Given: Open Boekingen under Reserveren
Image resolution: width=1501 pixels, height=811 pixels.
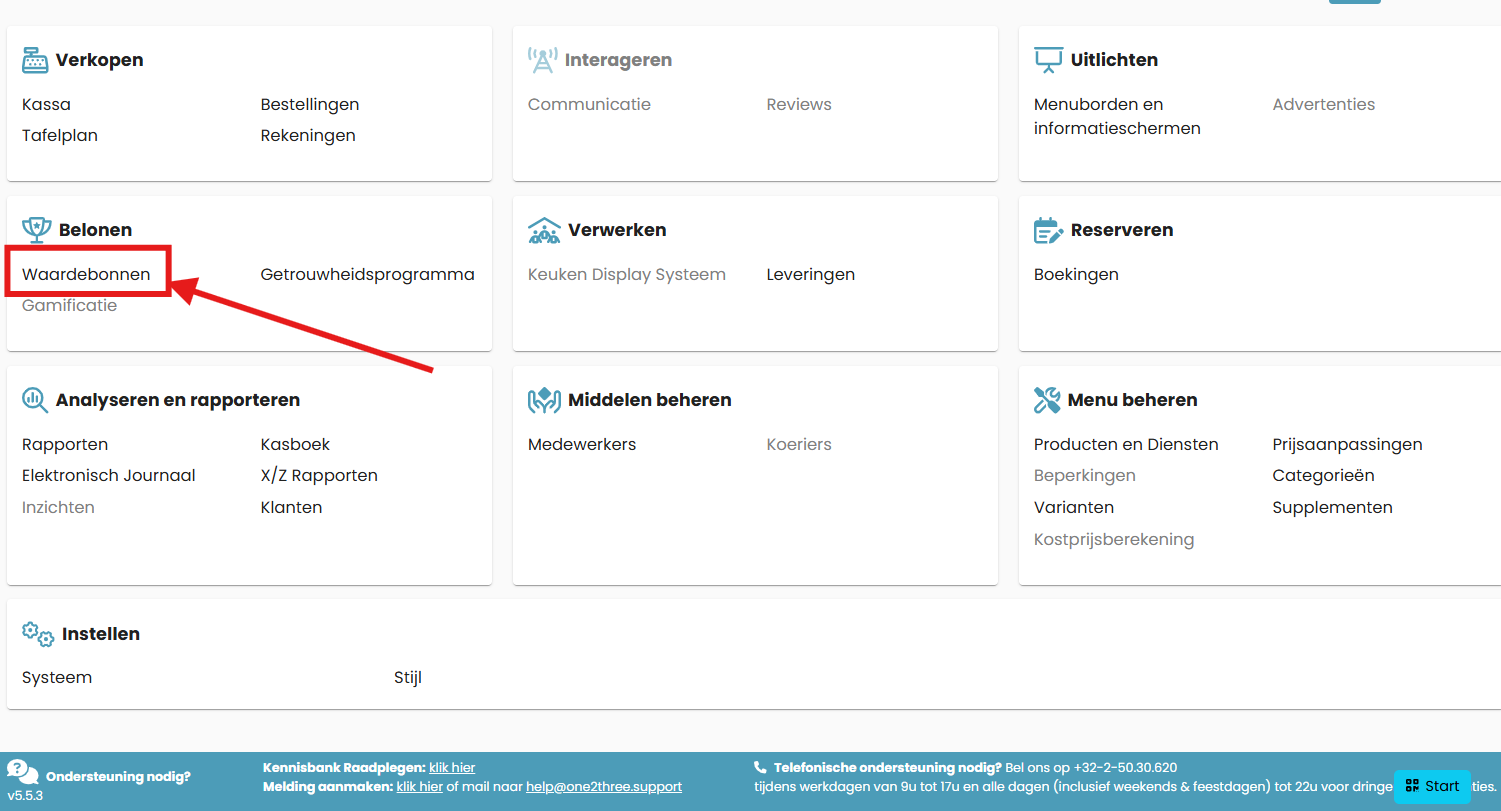Looking at the screenshot, I should point(1076,274).
